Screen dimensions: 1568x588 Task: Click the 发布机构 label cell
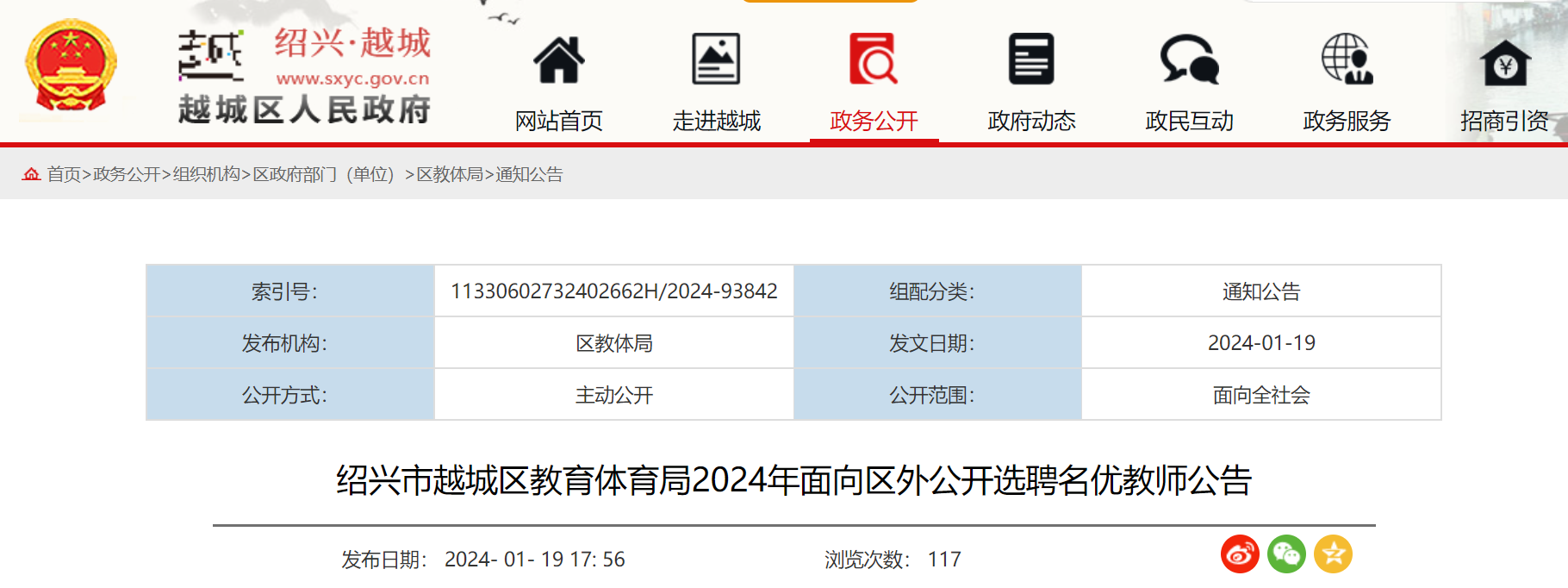point(290,343)
